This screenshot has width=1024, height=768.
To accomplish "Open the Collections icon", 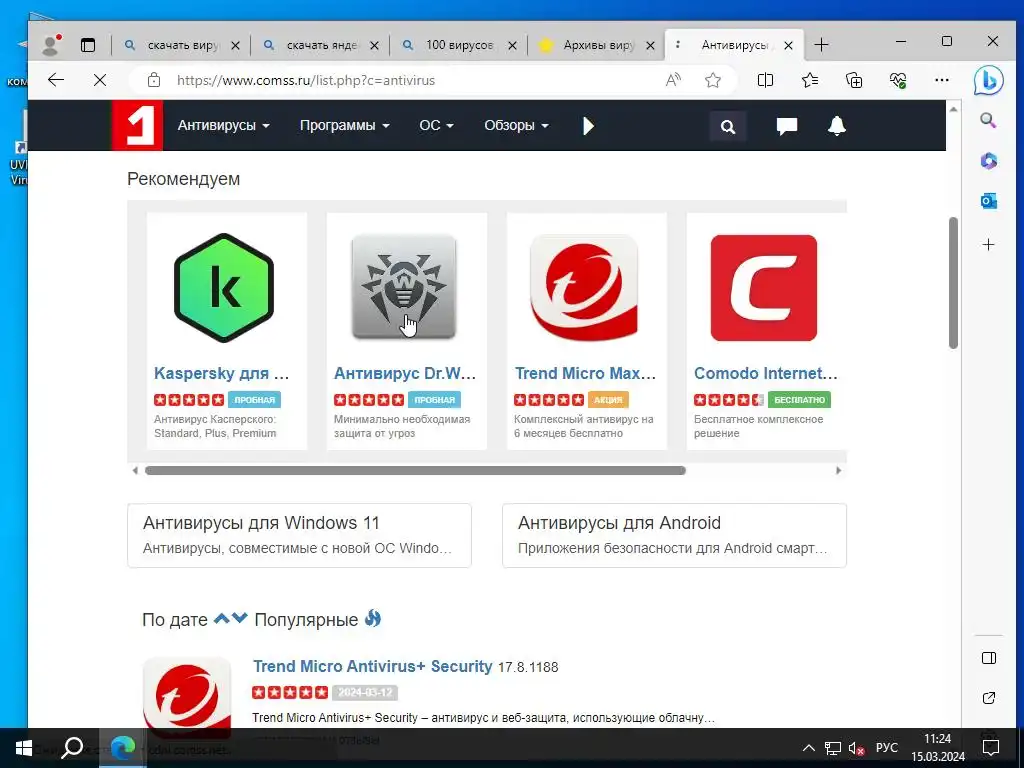I will point(854,80).
